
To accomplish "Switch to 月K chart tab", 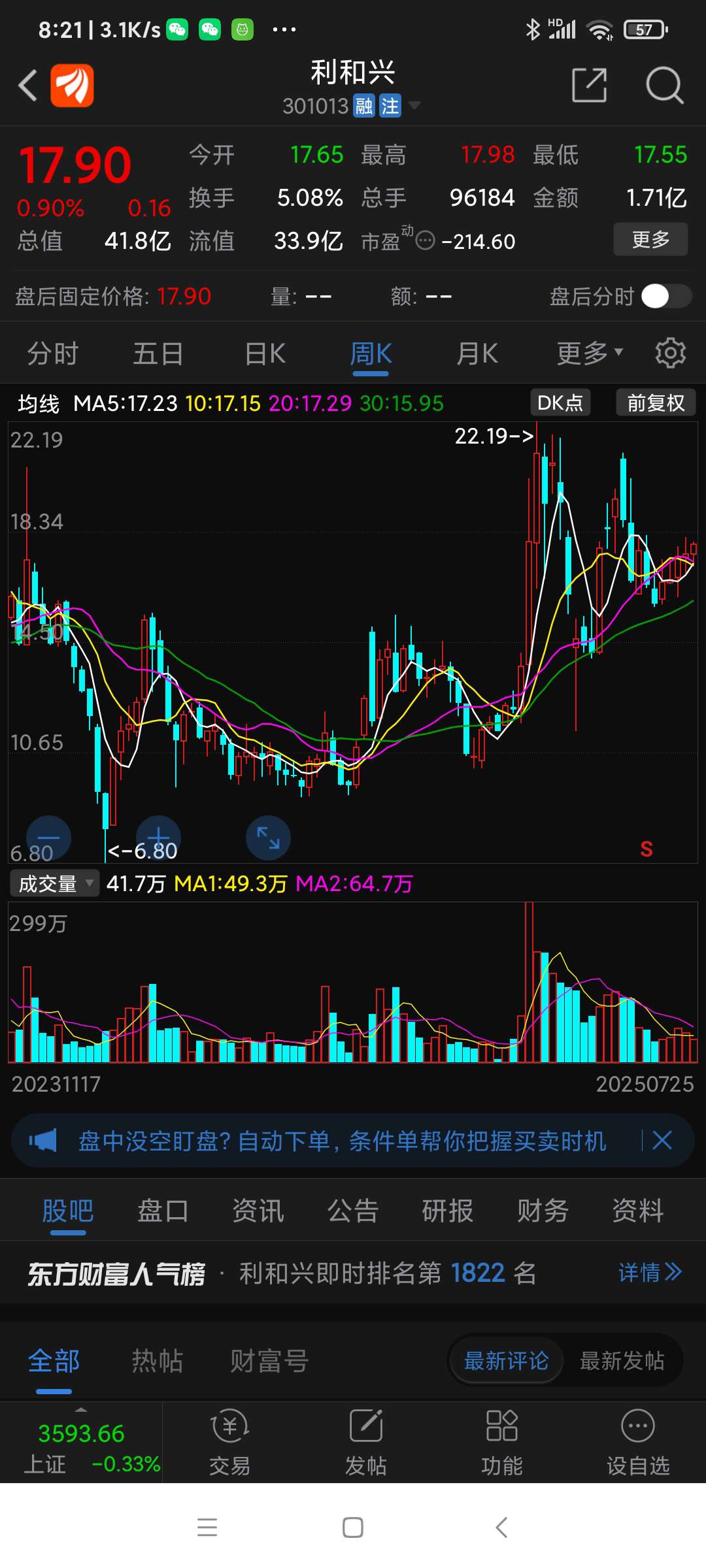I will click(477, 353).
